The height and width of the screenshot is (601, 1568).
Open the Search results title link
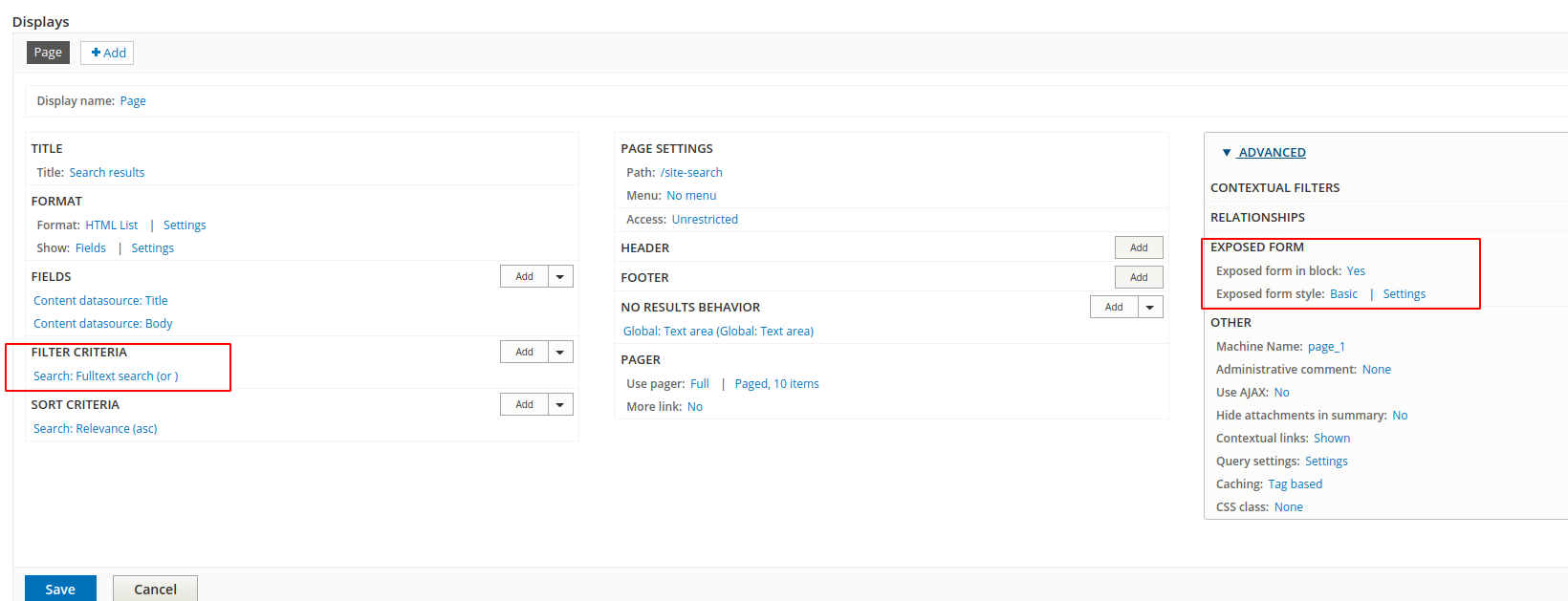click(107, 173)
